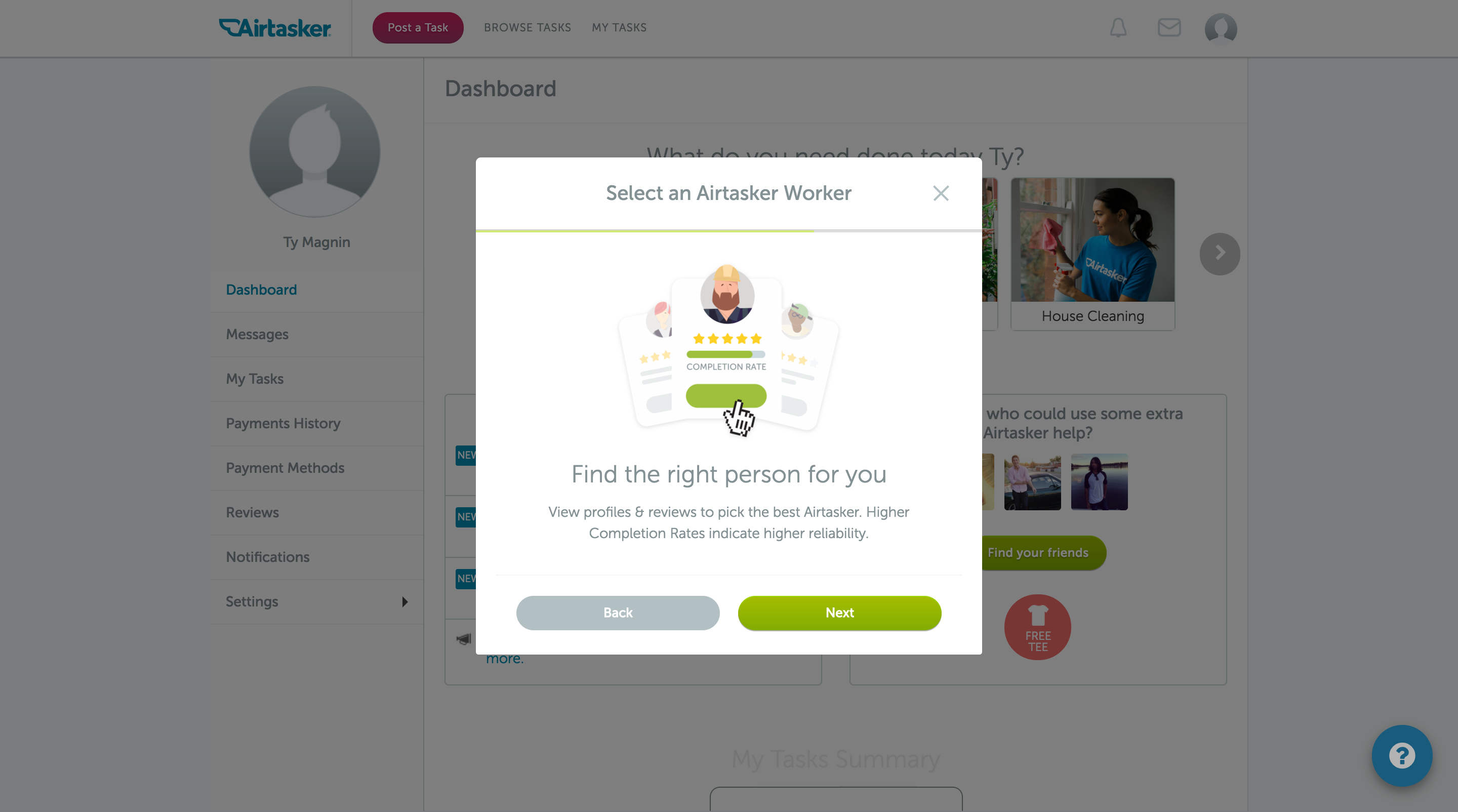This screenshot has width=1458, height=812.
Task: Open the notifications bell icon
Action: tap(1118, 28)
